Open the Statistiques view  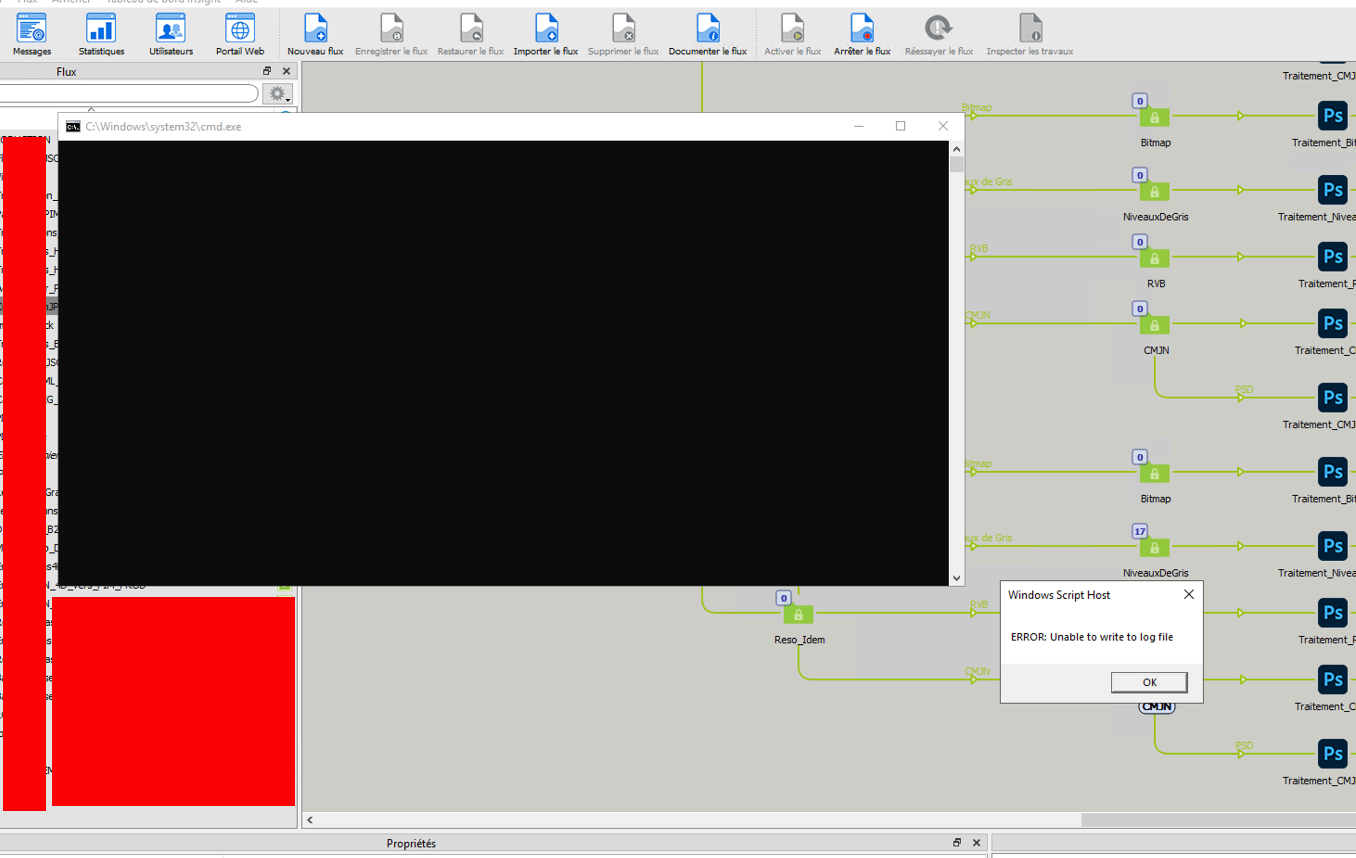pyautogui.click(x=101, y=35)
